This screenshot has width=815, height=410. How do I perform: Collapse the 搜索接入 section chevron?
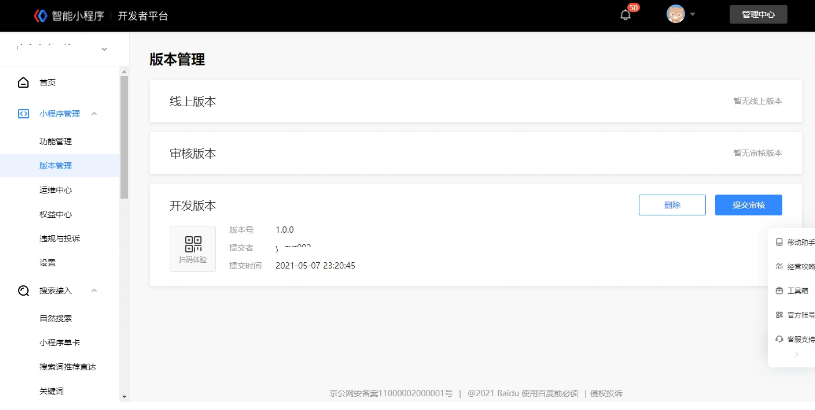tap(94, 290)
